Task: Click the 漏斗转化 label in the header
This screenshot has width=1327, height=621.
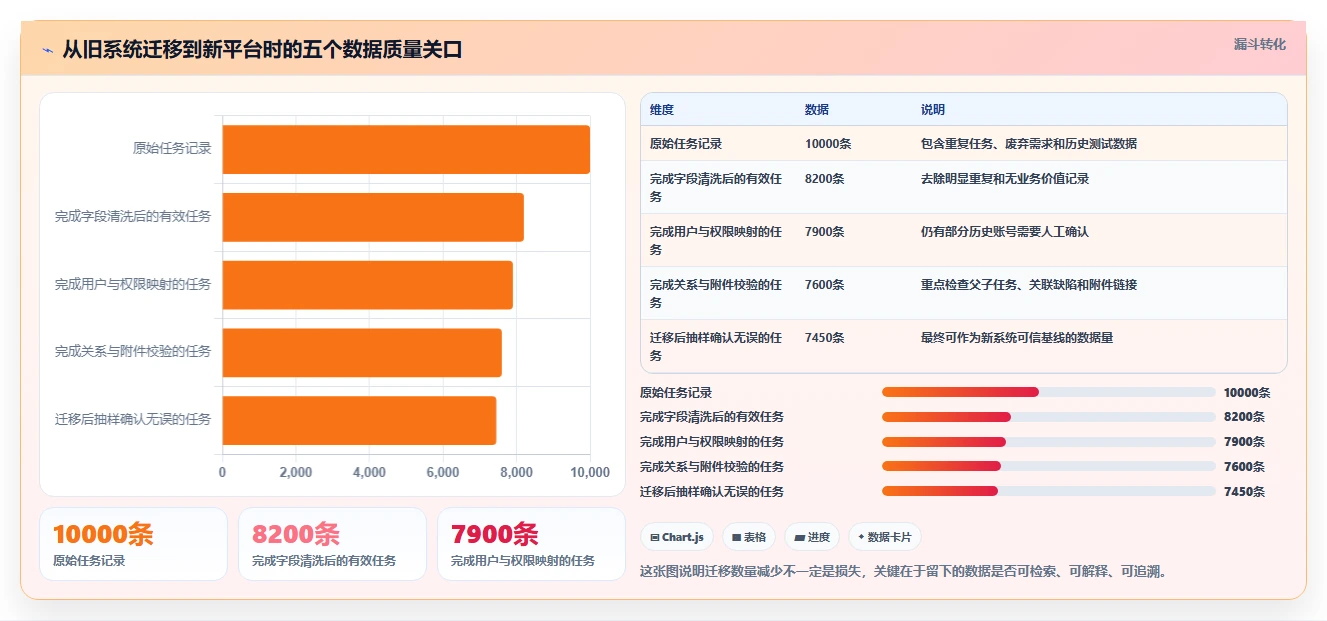Action: [x=1259, y=45]
